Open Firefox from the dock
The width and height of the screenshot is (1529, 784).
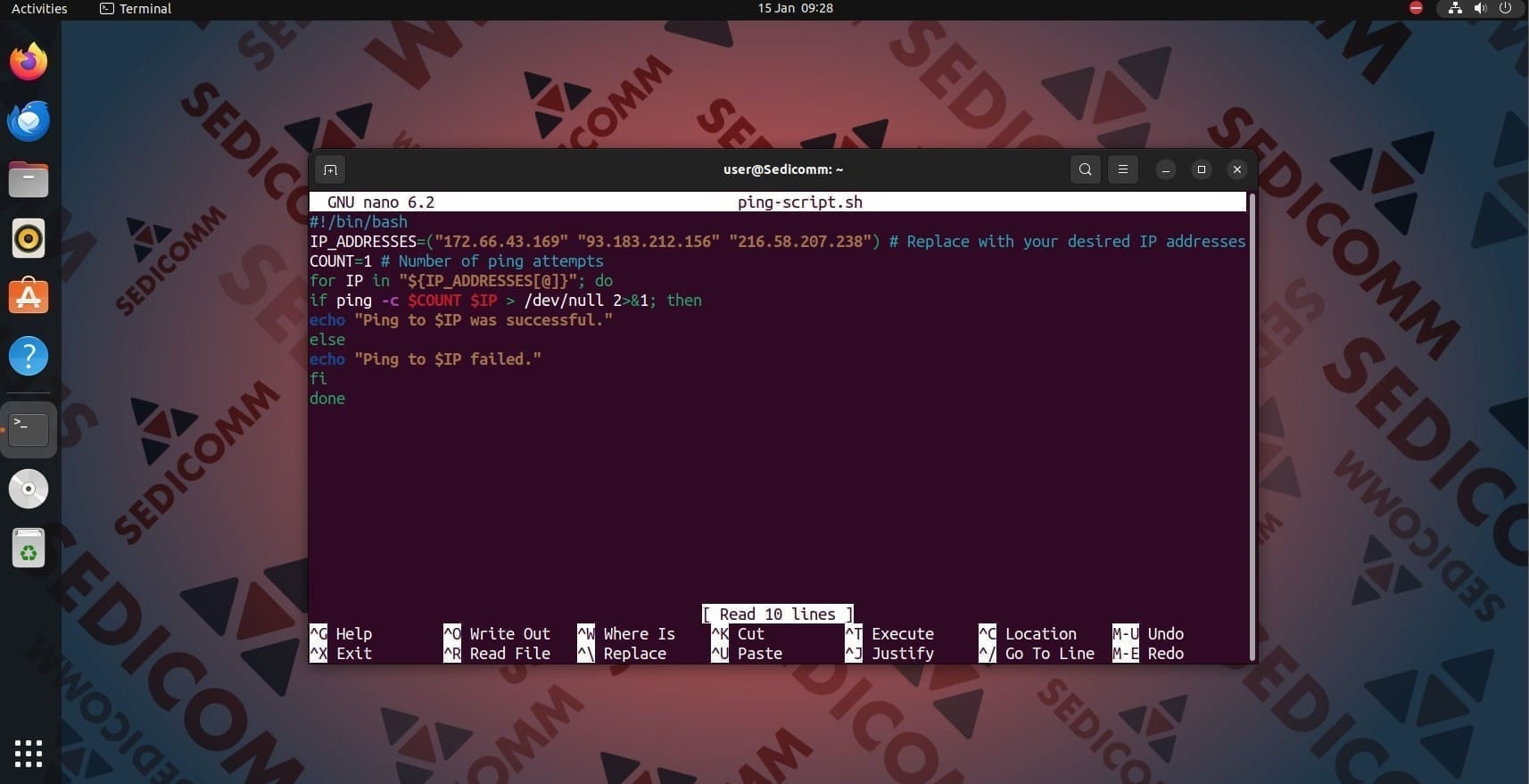pos(29,62)
